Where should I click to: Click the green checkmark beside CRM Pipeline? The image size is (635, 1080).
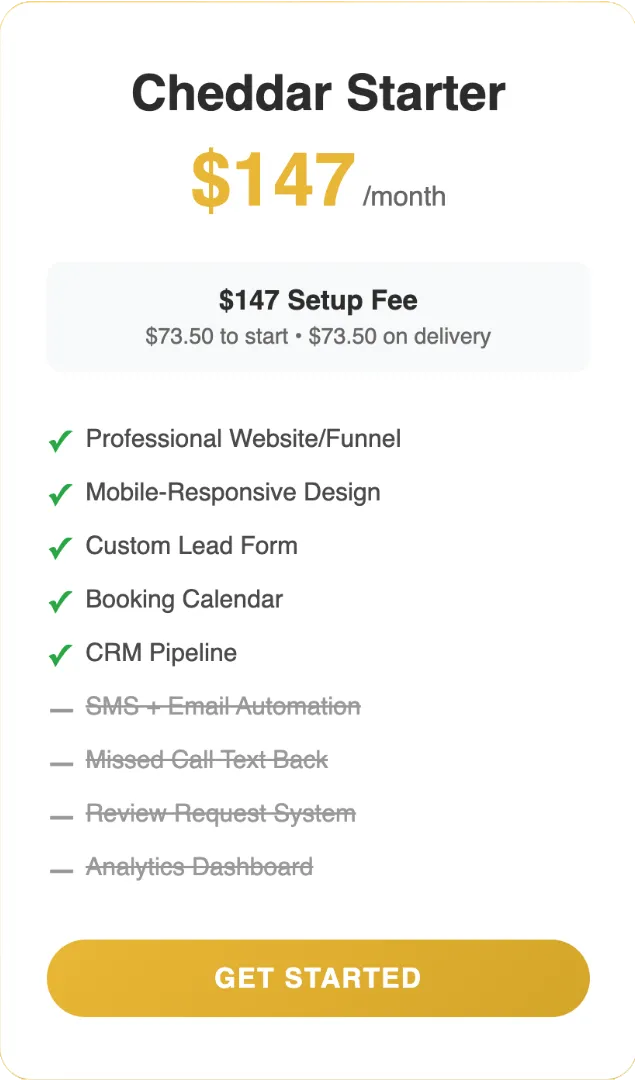(x=61, y=654)
